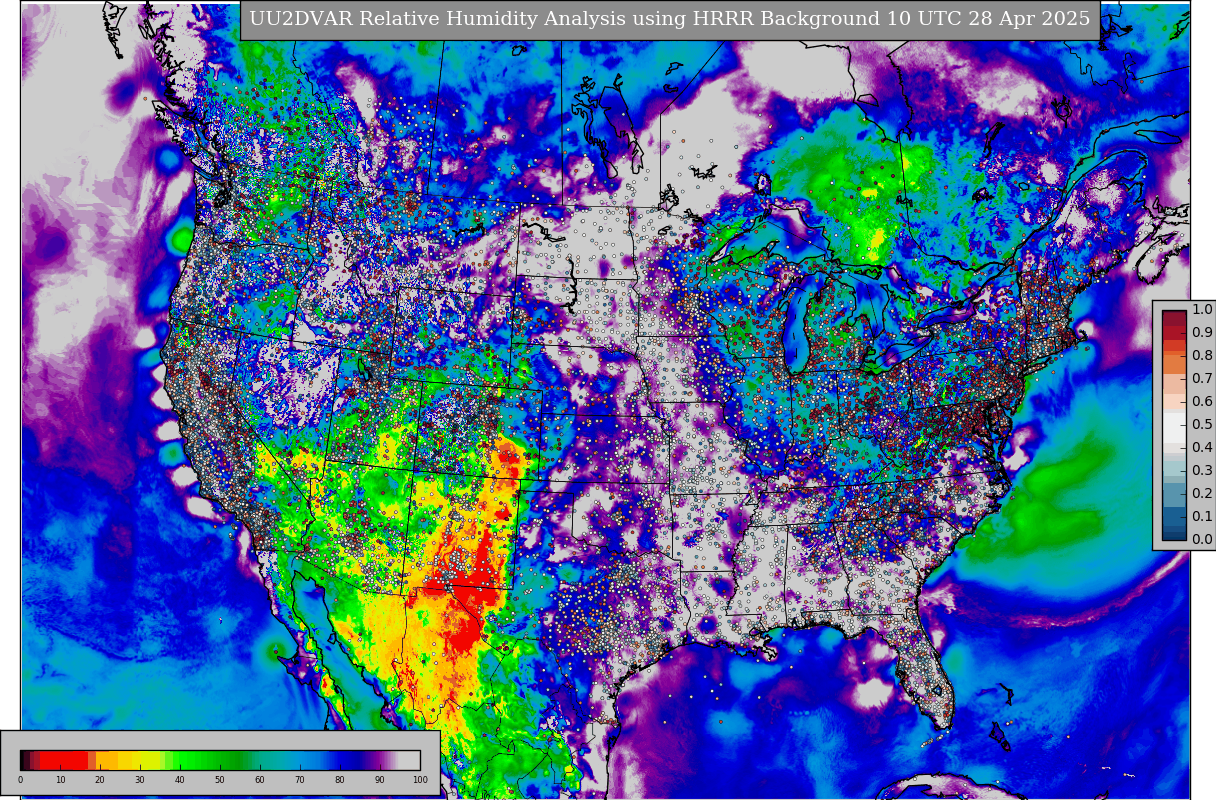
Task: Pick the green band near 50 on humidity colorbar
Action: (x=220, y=759)
